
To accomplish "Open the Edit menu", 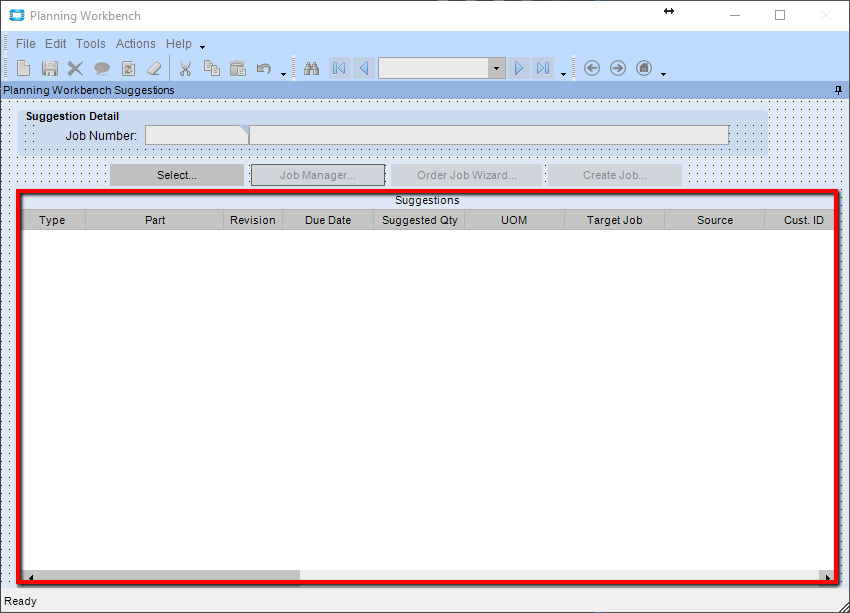I will [x=55, y=44].
